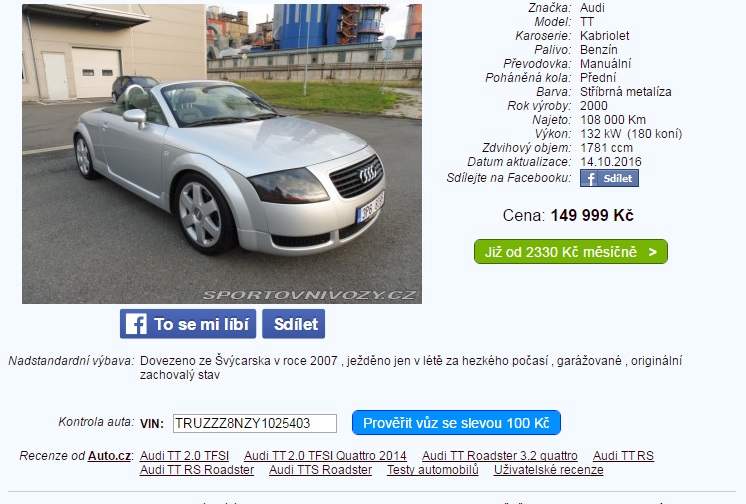Viewport: 746px width, 504px height.
Task: Open the monthly financing offer 'Již od 2330 Kč měsíčně'
Action: pyautogui.click(x=571, y=252)
